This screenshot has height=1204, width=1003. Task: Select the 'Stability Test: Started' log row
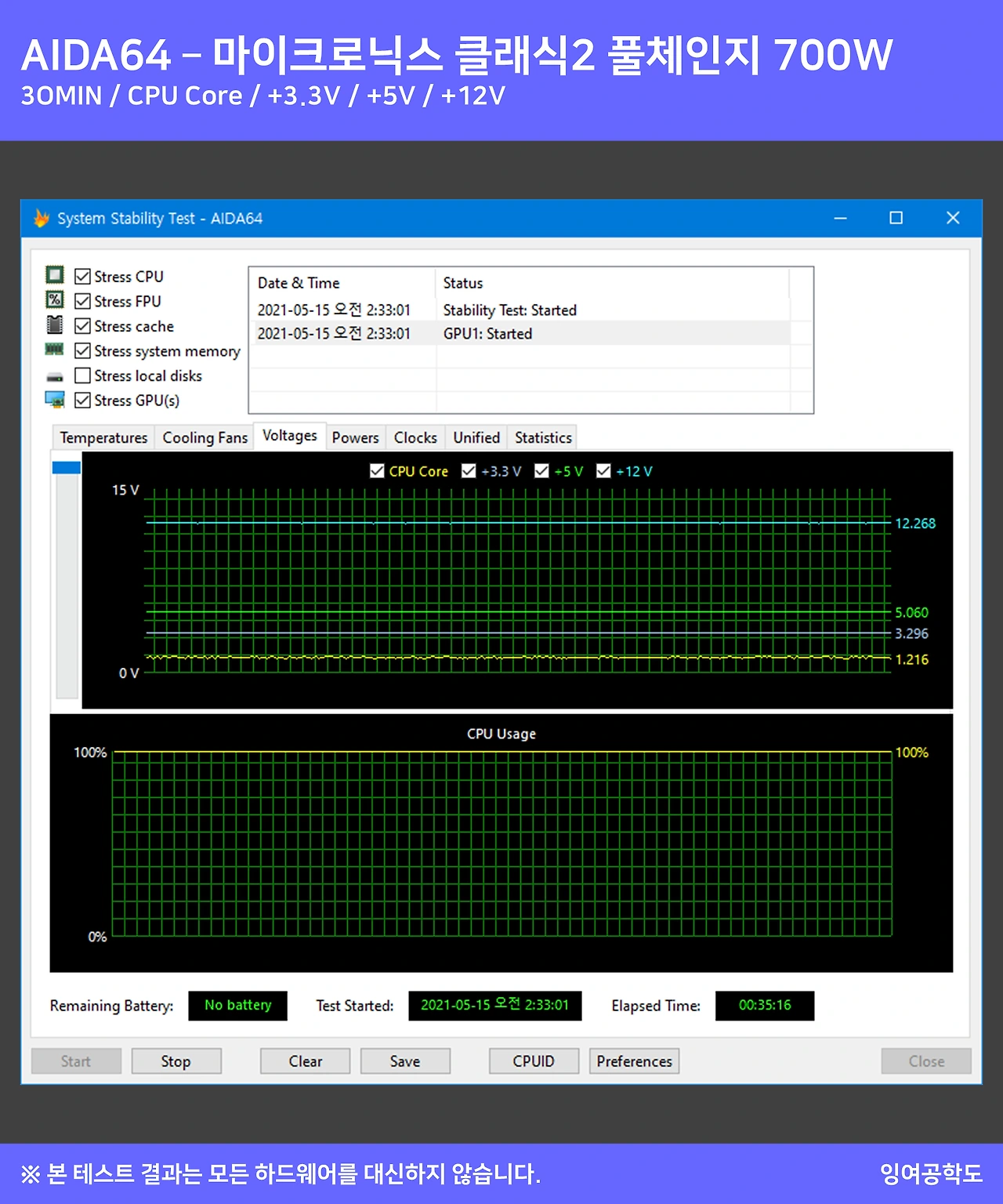[x=520, y=310]
